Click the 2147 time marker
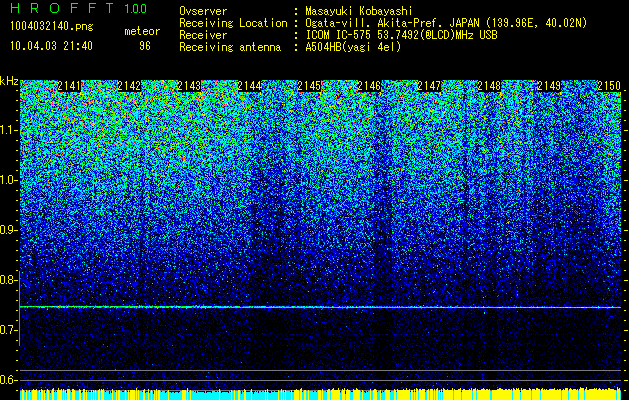The height and width of the screenshot is (400, 629). pyautogui.click(x=429, y=86)
